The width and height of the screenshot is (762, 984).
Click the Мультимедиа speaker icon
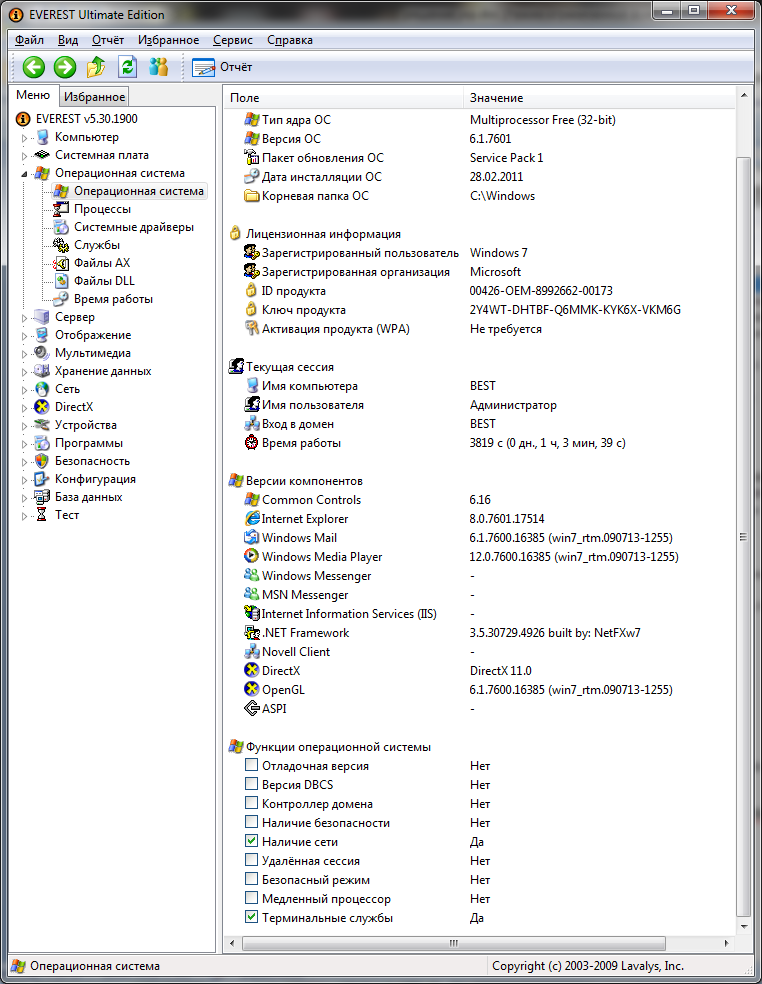[42, 353]
